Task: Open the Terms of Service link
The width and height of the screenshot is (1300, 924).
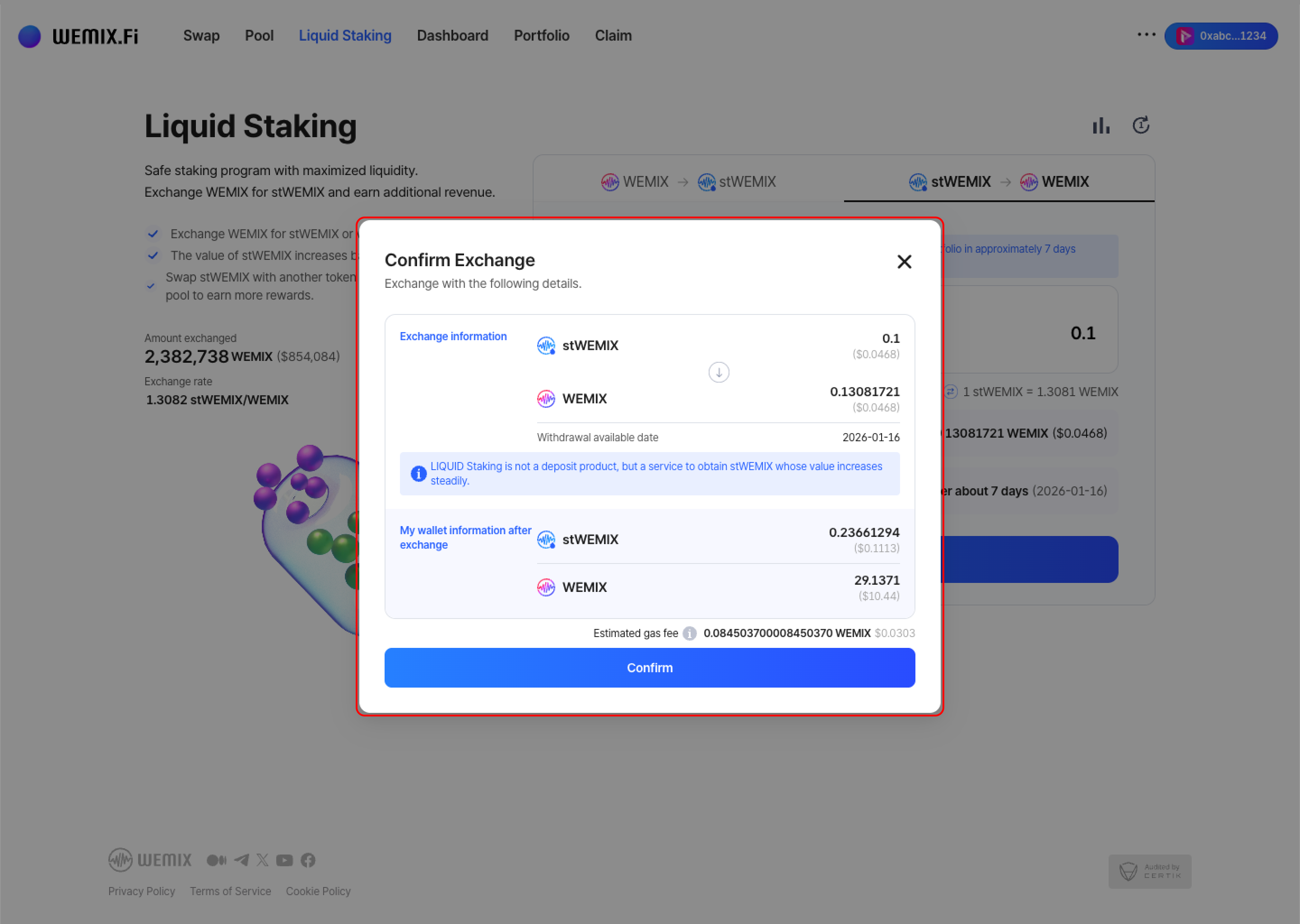Action: (230, 891)
